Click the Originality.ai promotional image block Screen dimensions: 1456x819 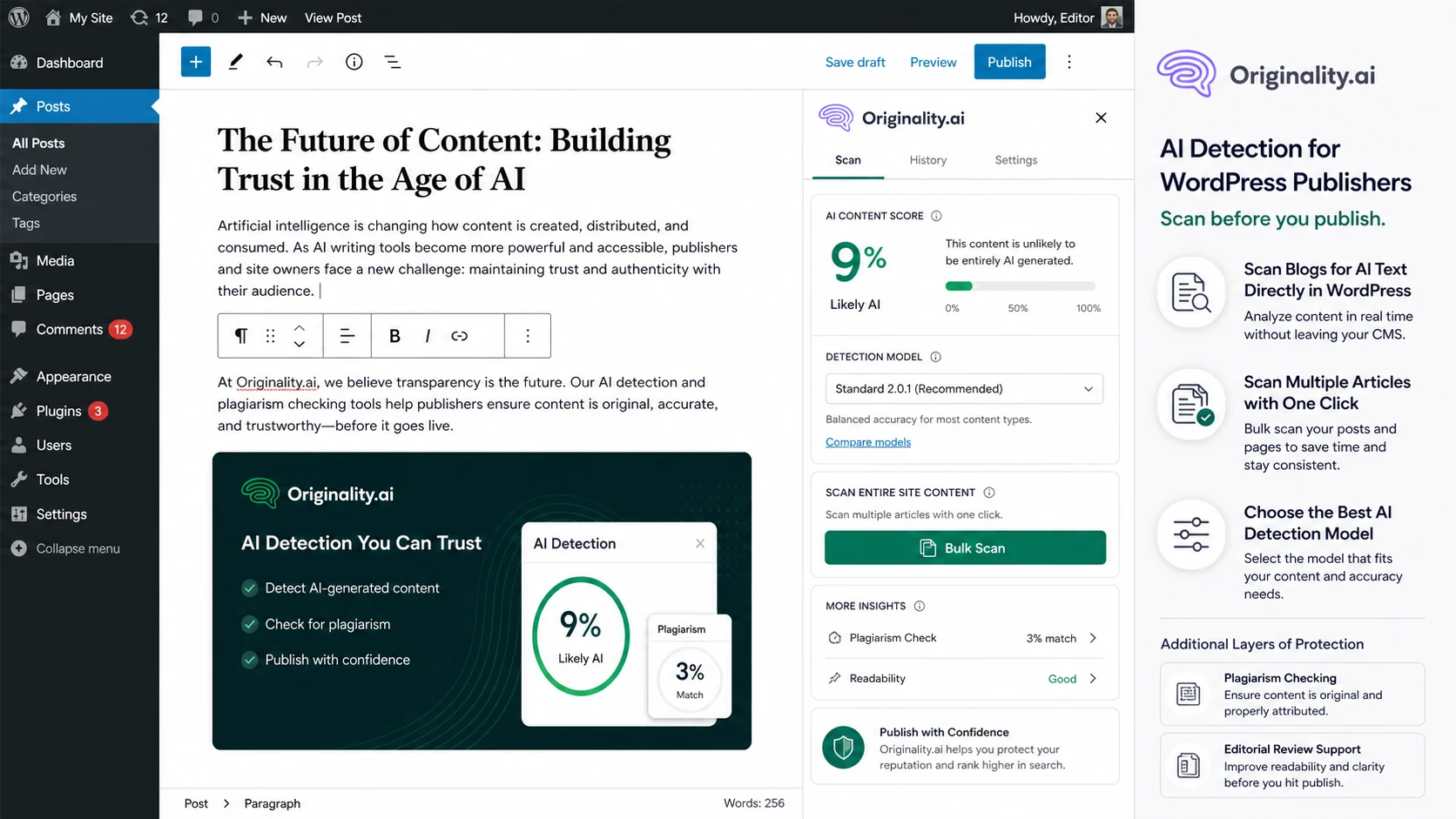point(482,601)
